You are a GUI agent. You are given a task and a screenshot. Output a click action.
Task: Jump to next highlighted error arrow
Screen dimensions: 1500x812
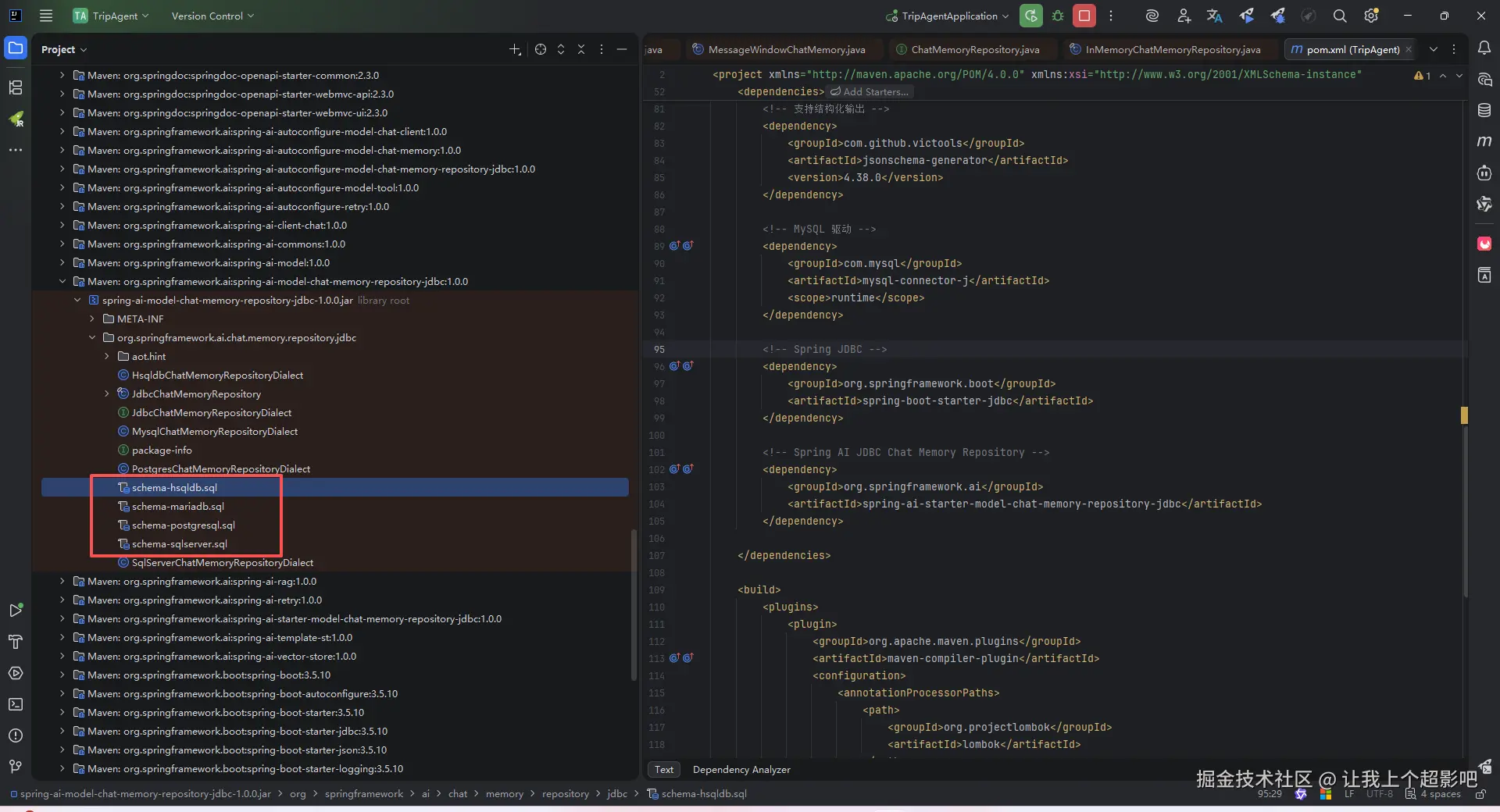(x=1459, y=76)
